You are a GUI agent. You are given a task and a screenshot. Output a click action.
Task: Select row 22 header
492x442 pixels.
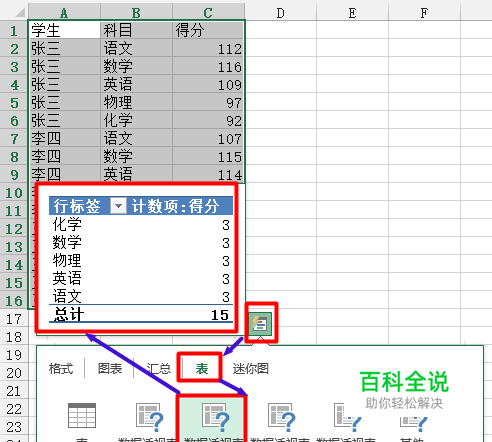[x=14, y=409]
